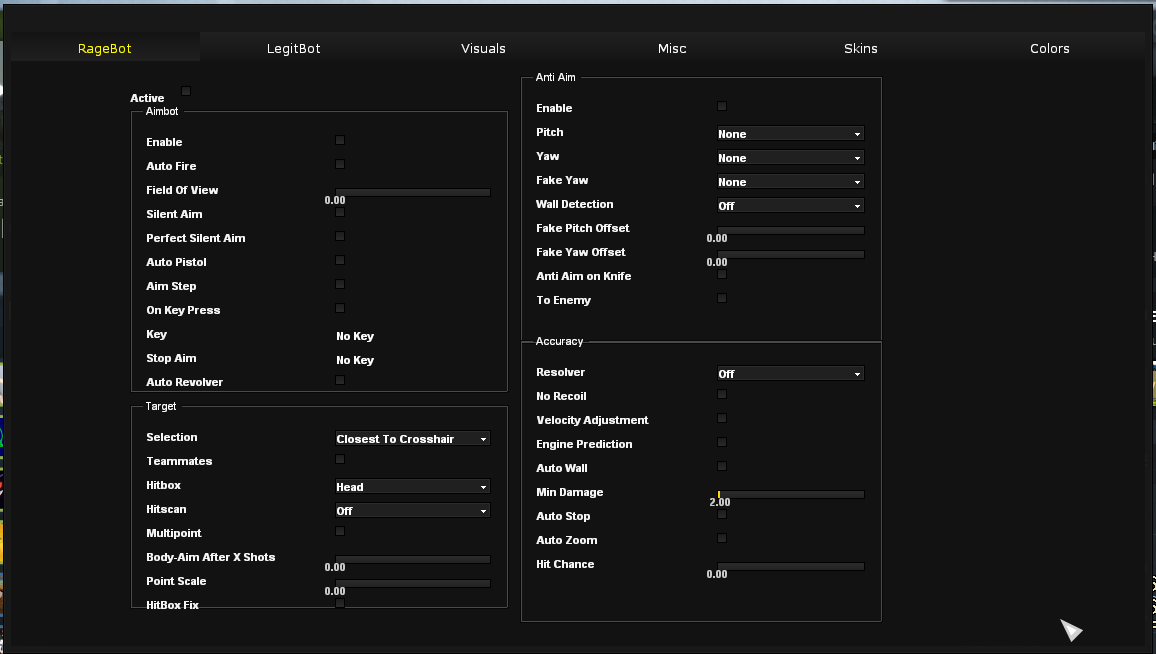Open the Wall Detection dropdown
1156x654 pixels.
click(790, 206)
